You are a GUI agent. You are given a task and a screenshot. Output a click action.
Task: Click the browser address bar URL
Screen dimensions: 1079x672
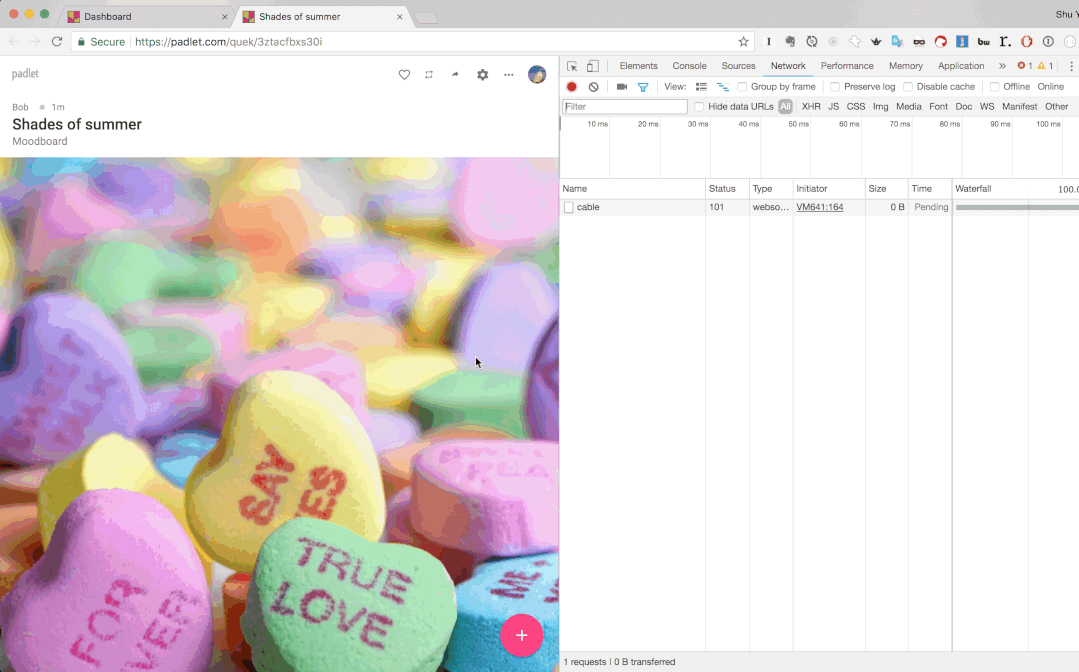228,42
